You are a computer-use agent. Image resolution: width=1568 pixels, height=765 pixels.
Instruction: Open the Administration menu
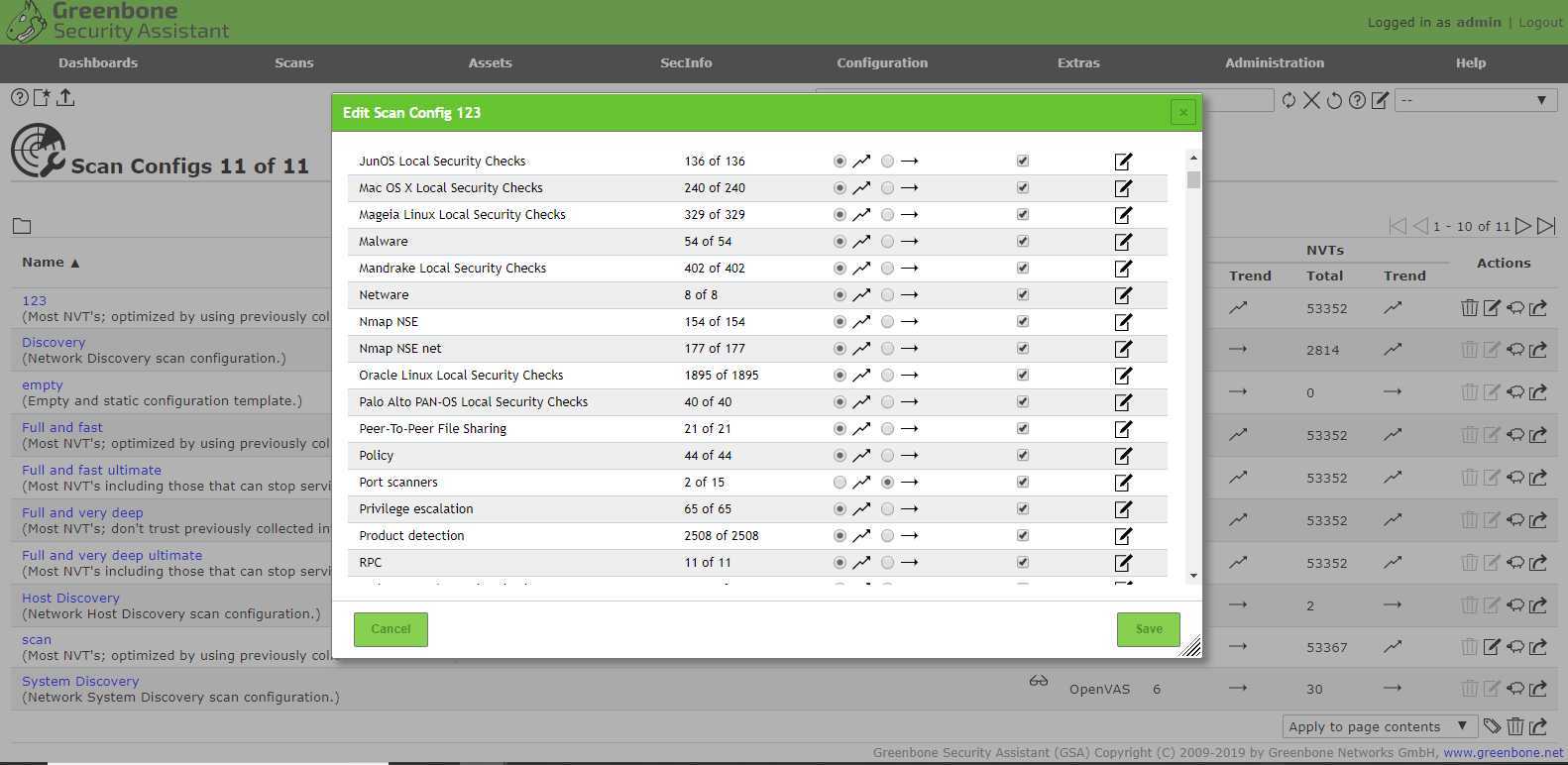(1275, 62)
